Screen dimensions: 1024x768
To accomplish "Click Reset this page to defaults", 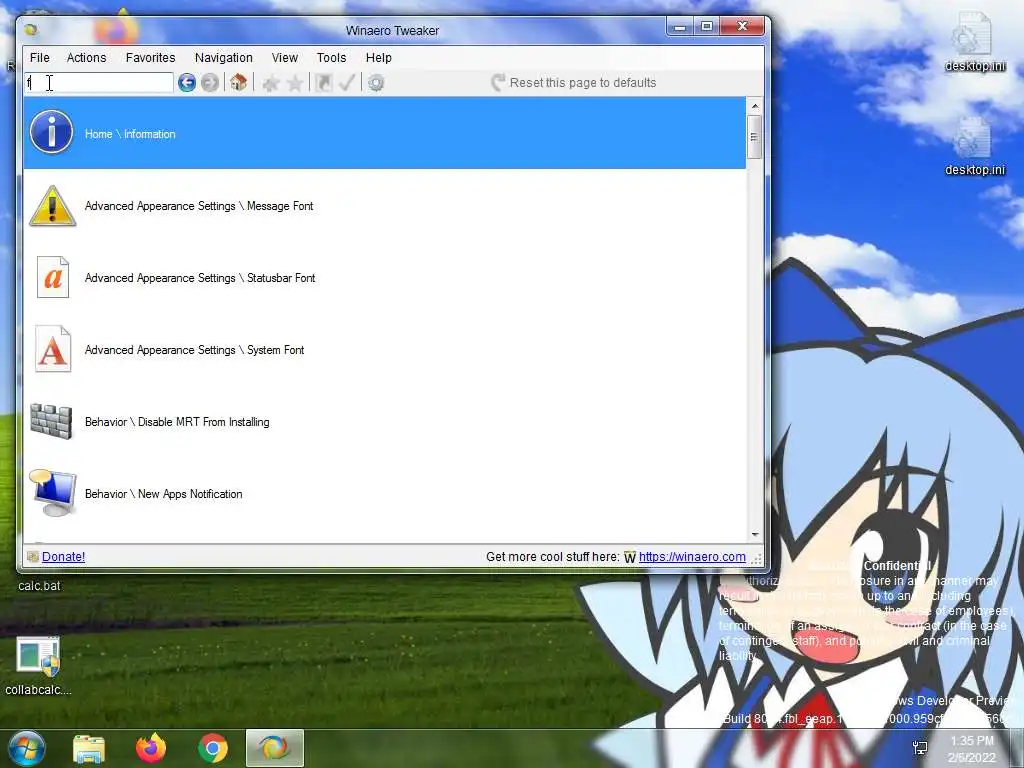I will click(573, 83).
